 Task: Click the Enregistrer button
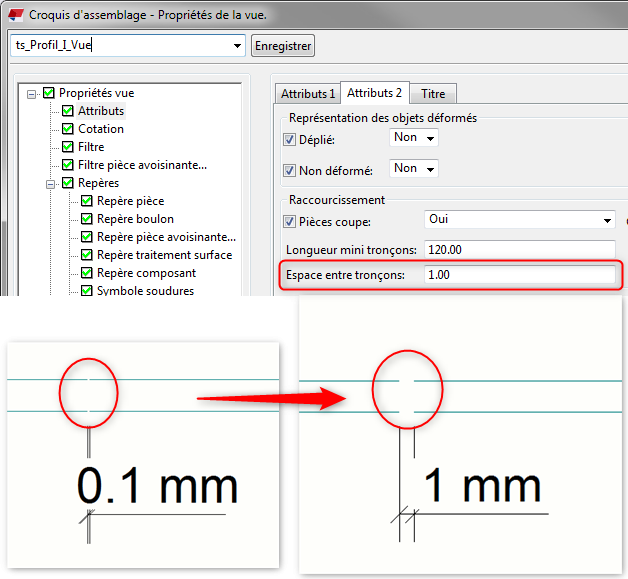pos(283,46)
